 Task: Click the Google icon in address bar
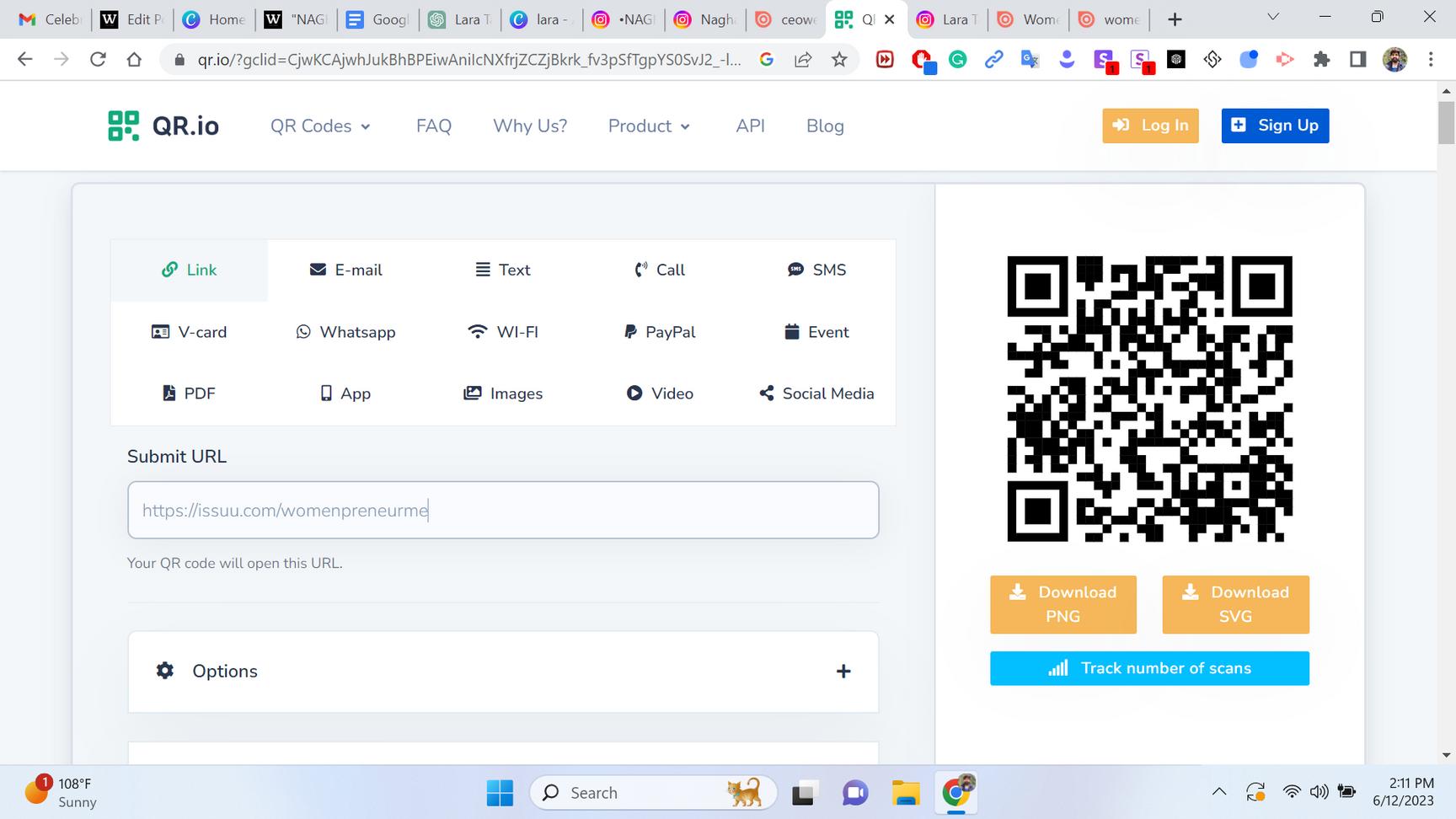coord(767,59)
